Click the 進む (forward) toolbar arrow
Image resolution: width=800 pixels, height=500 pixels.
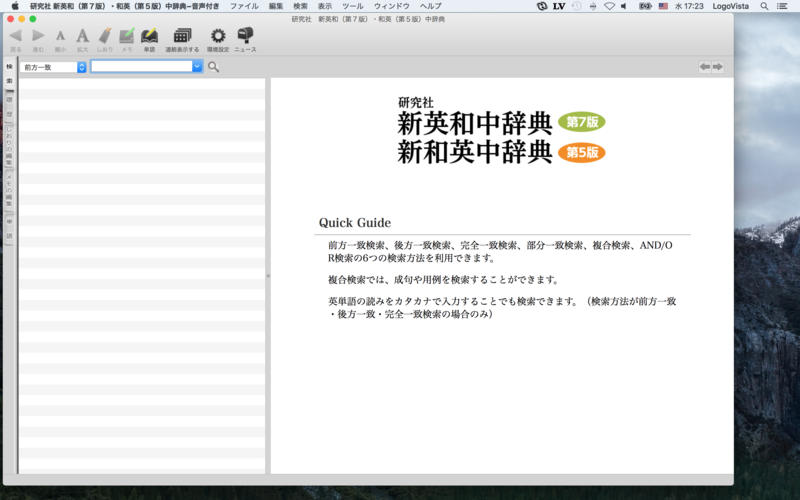(x=38, y=36)
